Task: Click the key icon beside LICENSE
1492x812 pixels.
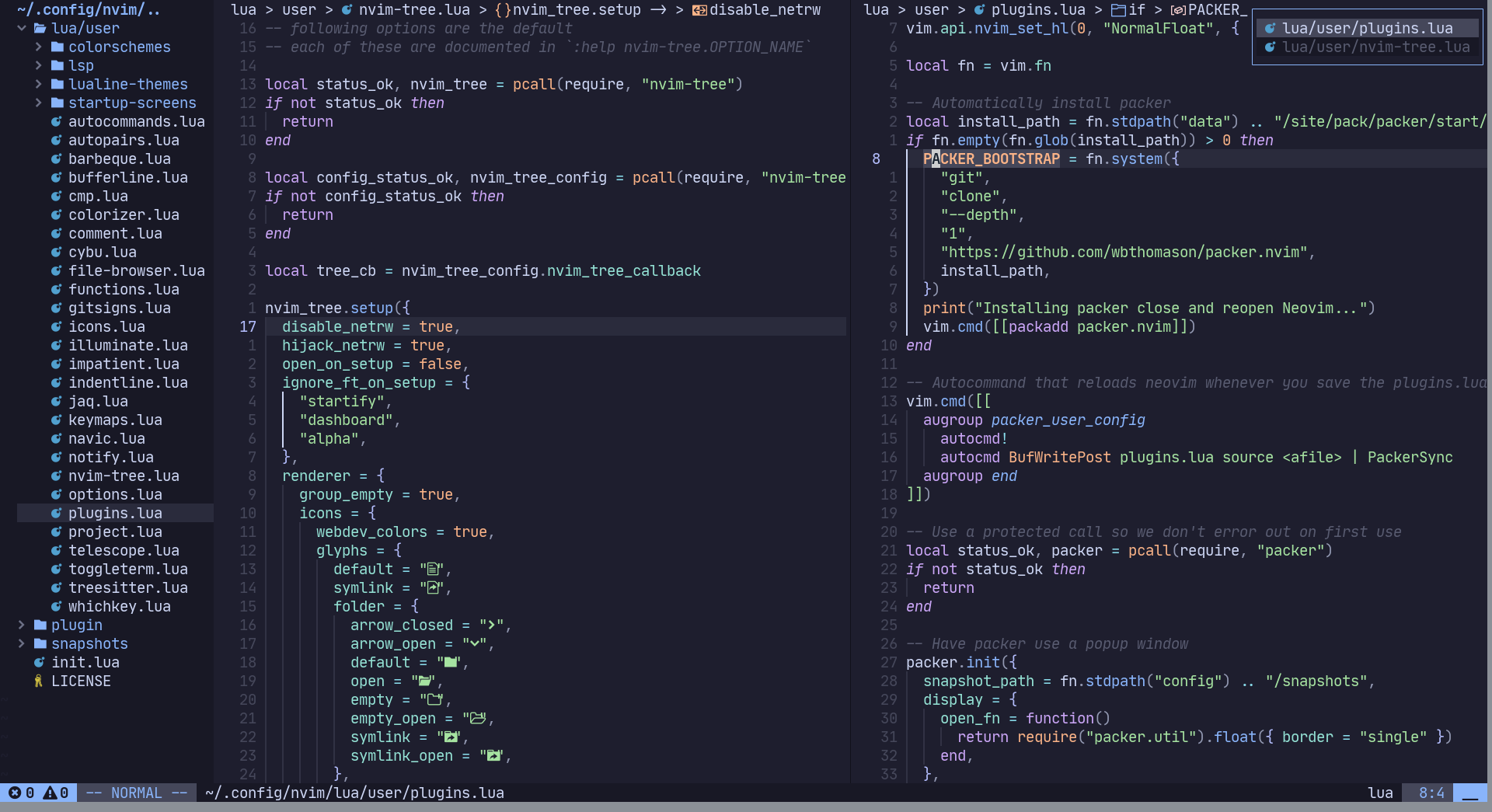Action: click(37, 681)
